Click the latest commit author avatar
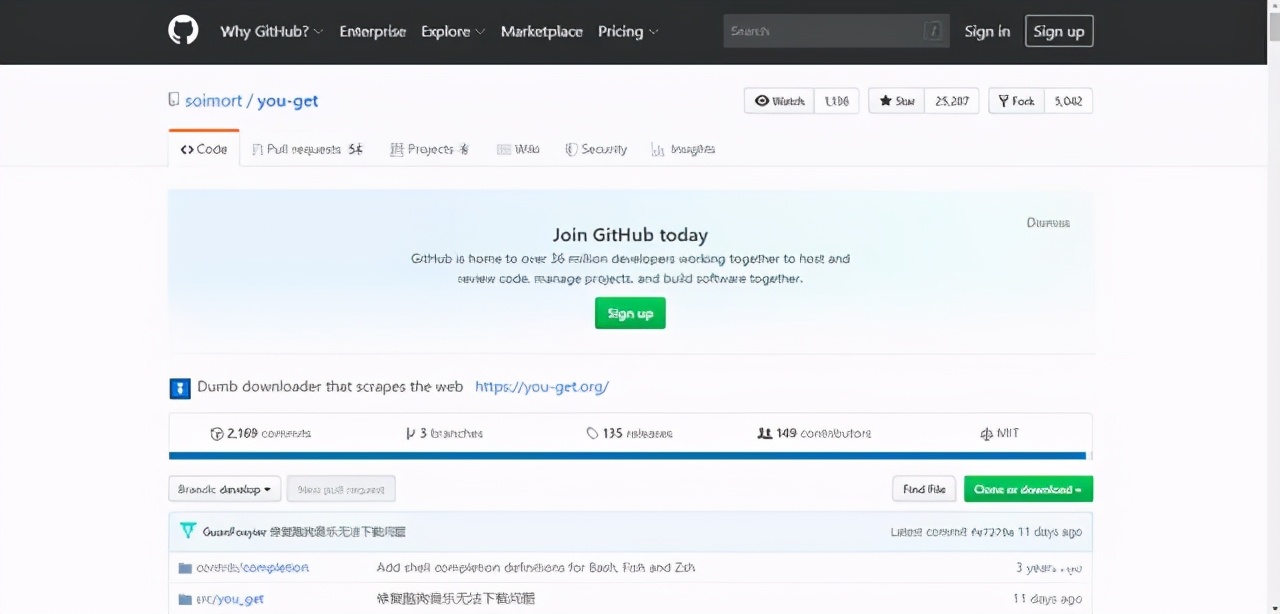The width and height of the screenshot is (1280, 614). pos(187,532)
